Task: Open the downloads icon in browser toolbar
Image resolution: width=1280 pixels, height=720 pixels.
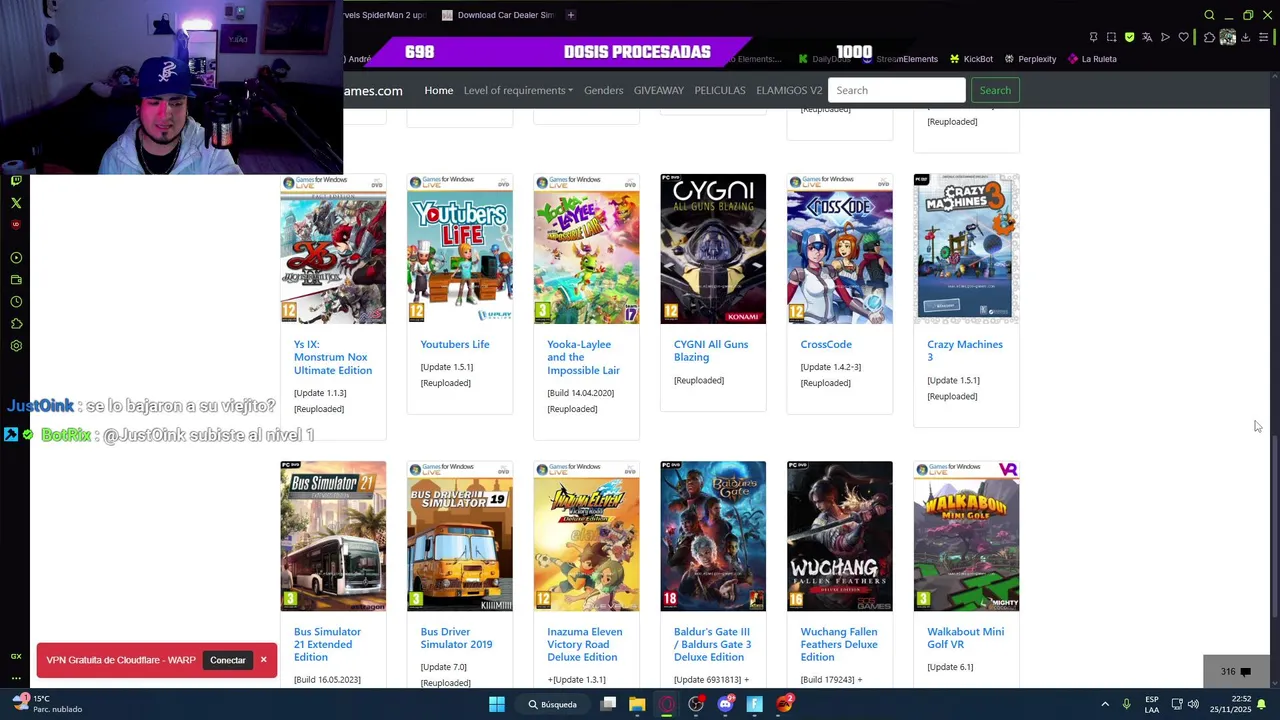Action: click(x=1246, y=37)
